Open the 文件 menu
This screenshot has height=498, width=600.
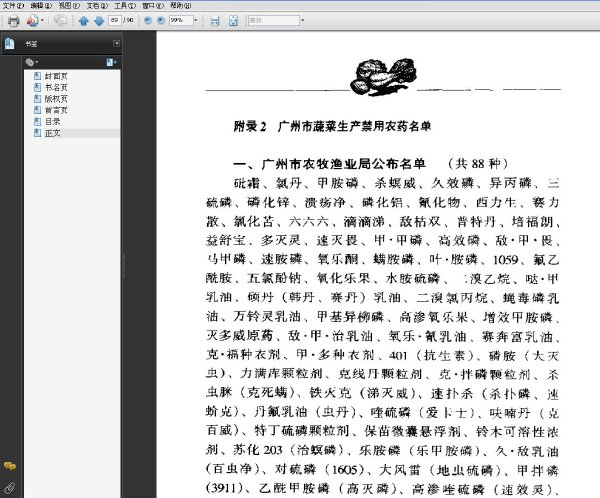(13, 5)
